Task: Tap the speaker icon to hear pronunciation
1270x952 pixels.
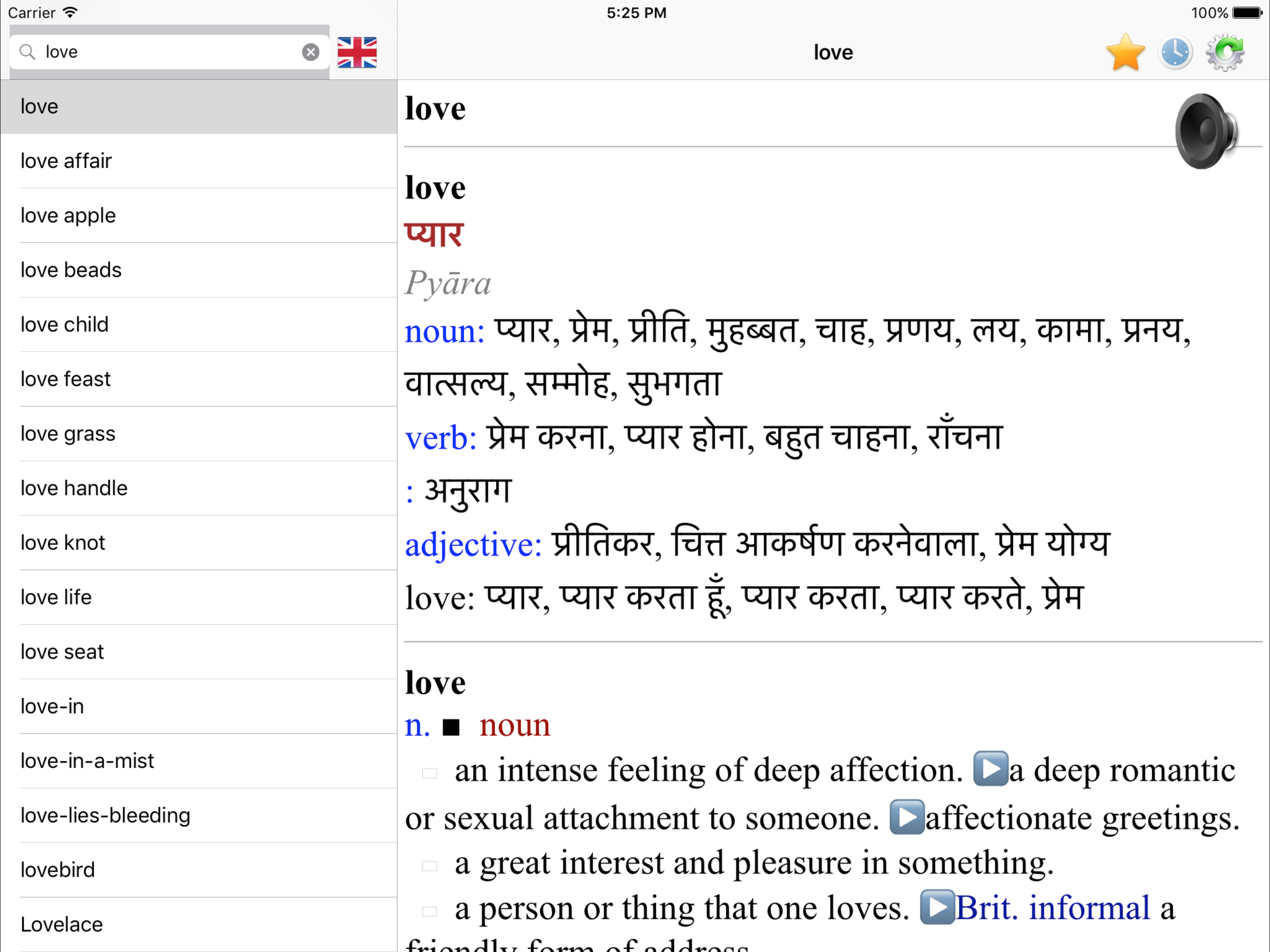Action: click(1206, 132)
